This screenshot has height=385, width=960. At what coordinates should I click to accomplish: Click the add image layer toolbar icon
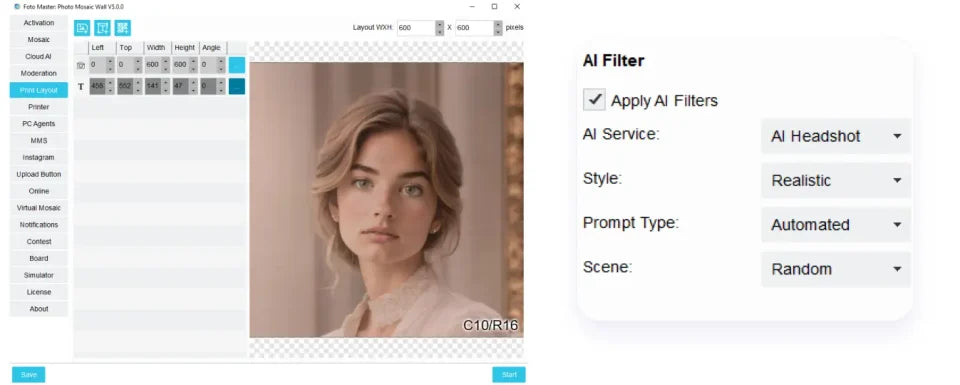click(82, 28)
